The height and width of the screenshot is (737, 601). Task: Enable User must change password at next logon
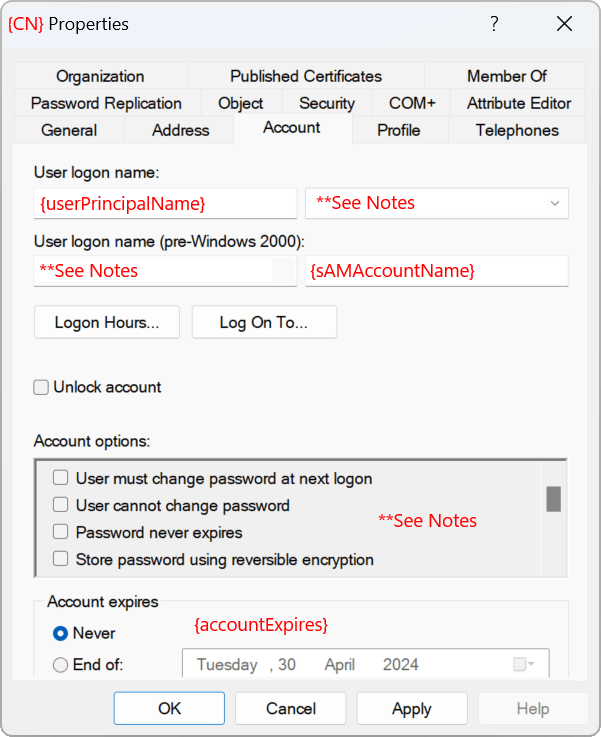[61, 478]
